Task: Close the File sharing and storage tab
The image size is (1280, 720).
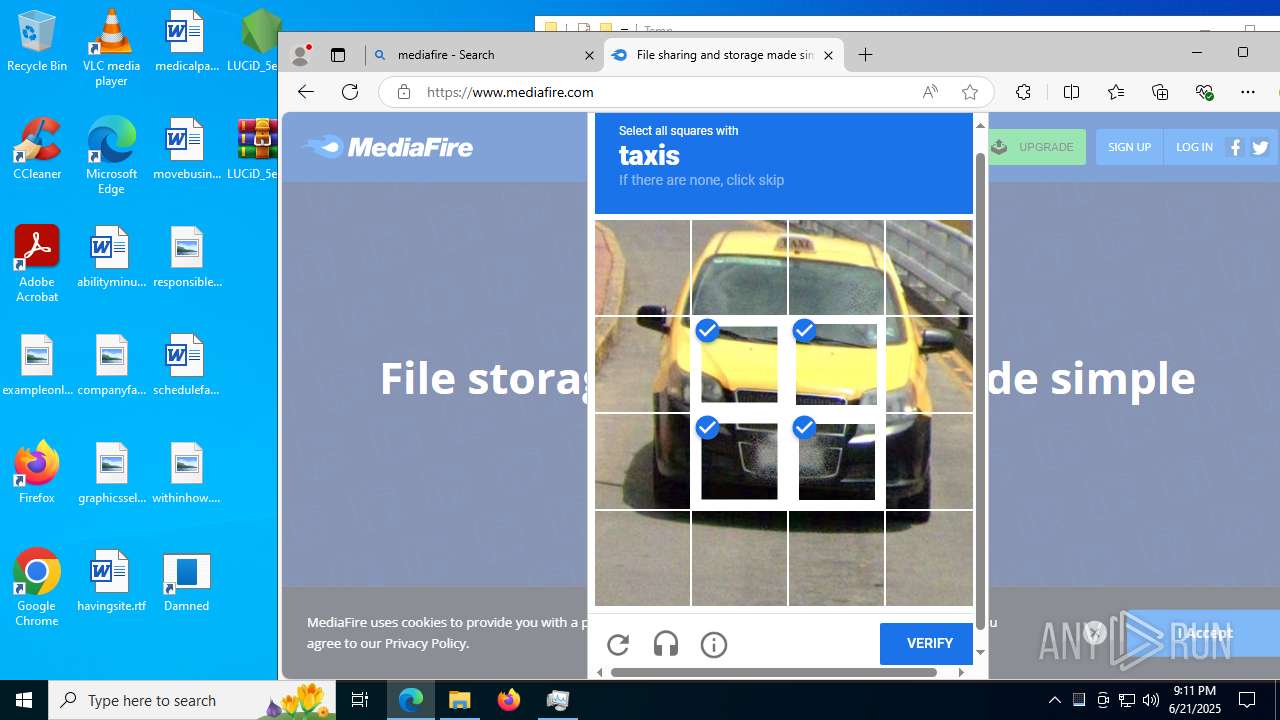Action: (828, 56)
